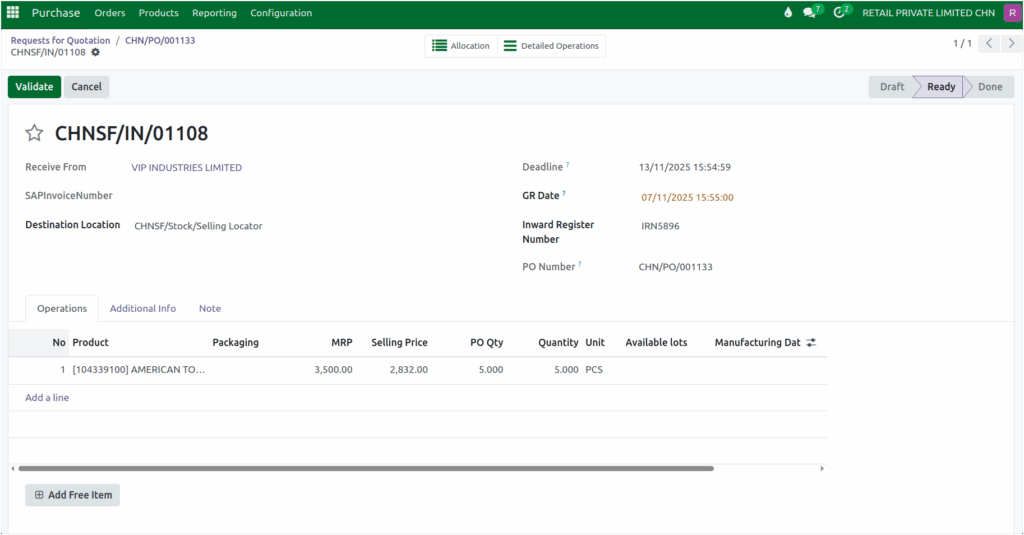Sort by Available lots column header
This screenshot has height=535, width=1024.
point(656,342)
